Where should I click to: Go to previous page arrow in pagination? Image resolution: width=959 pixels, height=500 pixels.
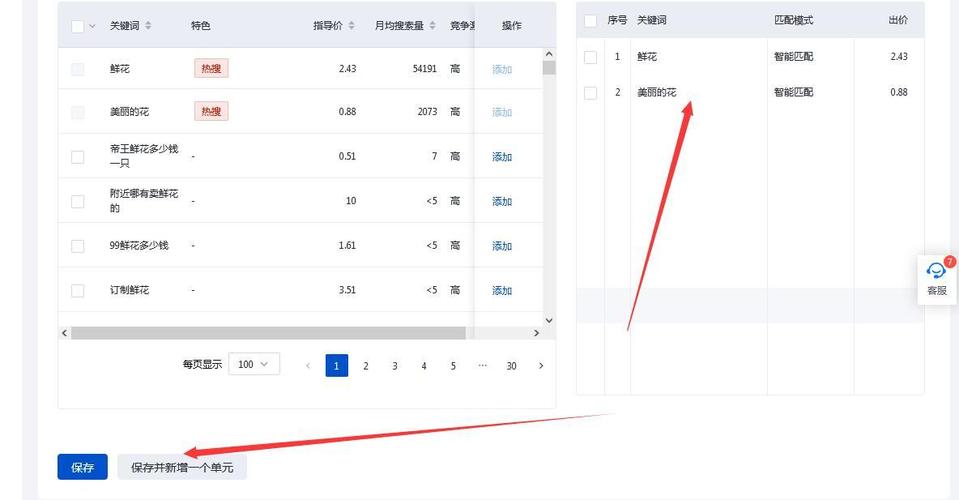pyautogui.click(x=308, y=366)
